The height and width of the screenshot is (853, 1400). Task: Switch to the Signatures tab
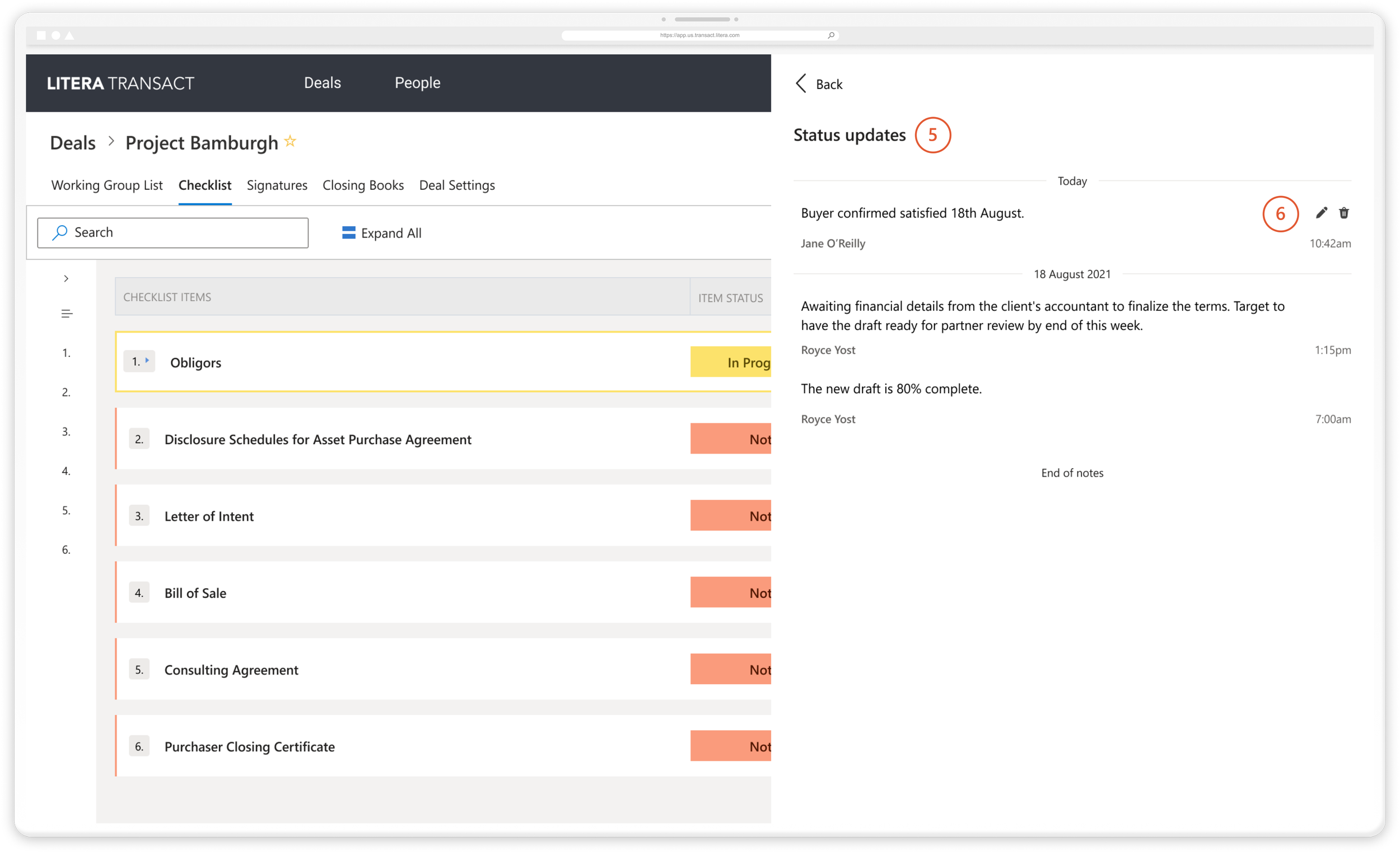[x=277, y=185]
